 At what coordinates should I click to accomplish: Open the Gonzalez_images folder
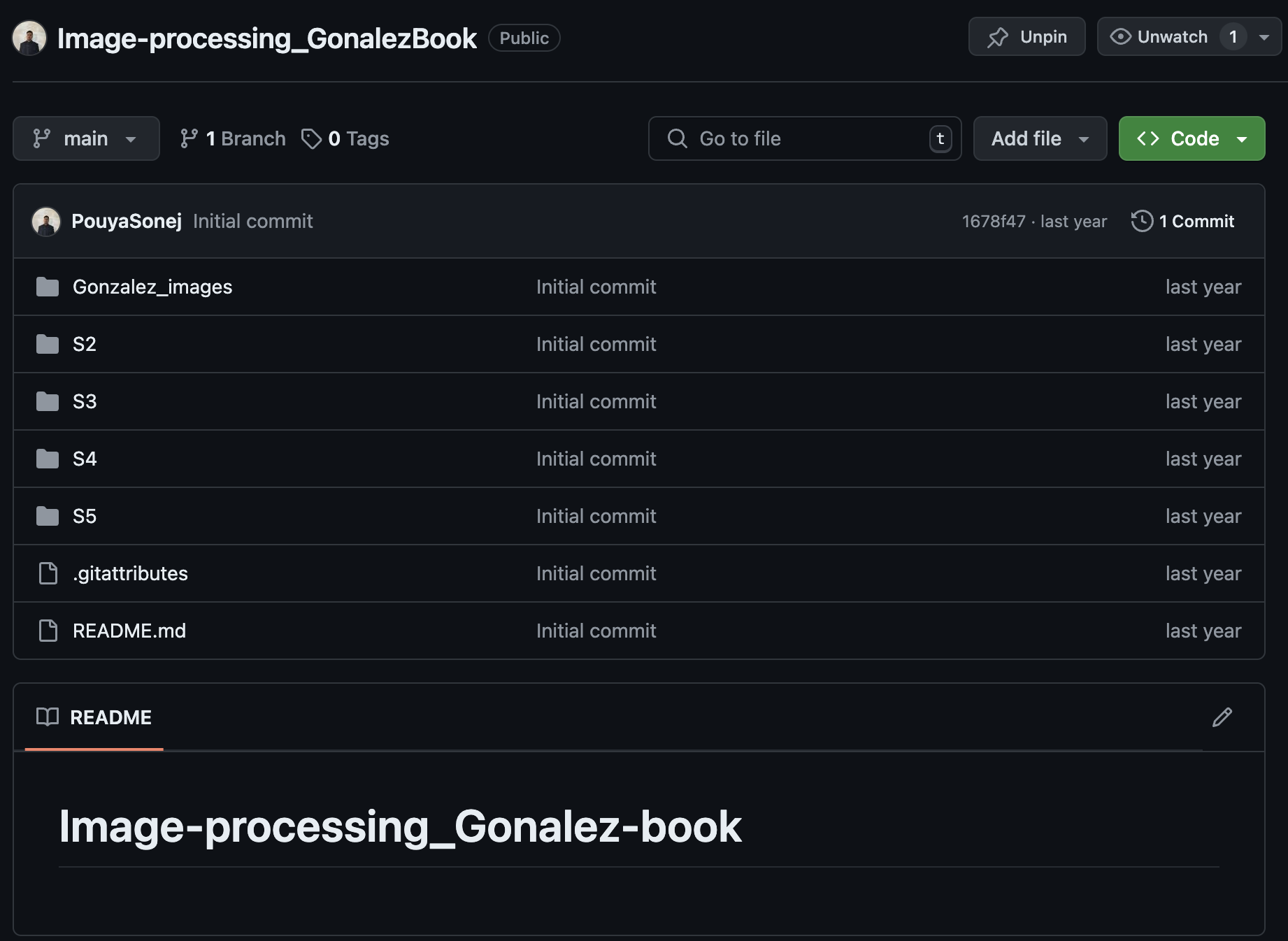click(152, 287)
